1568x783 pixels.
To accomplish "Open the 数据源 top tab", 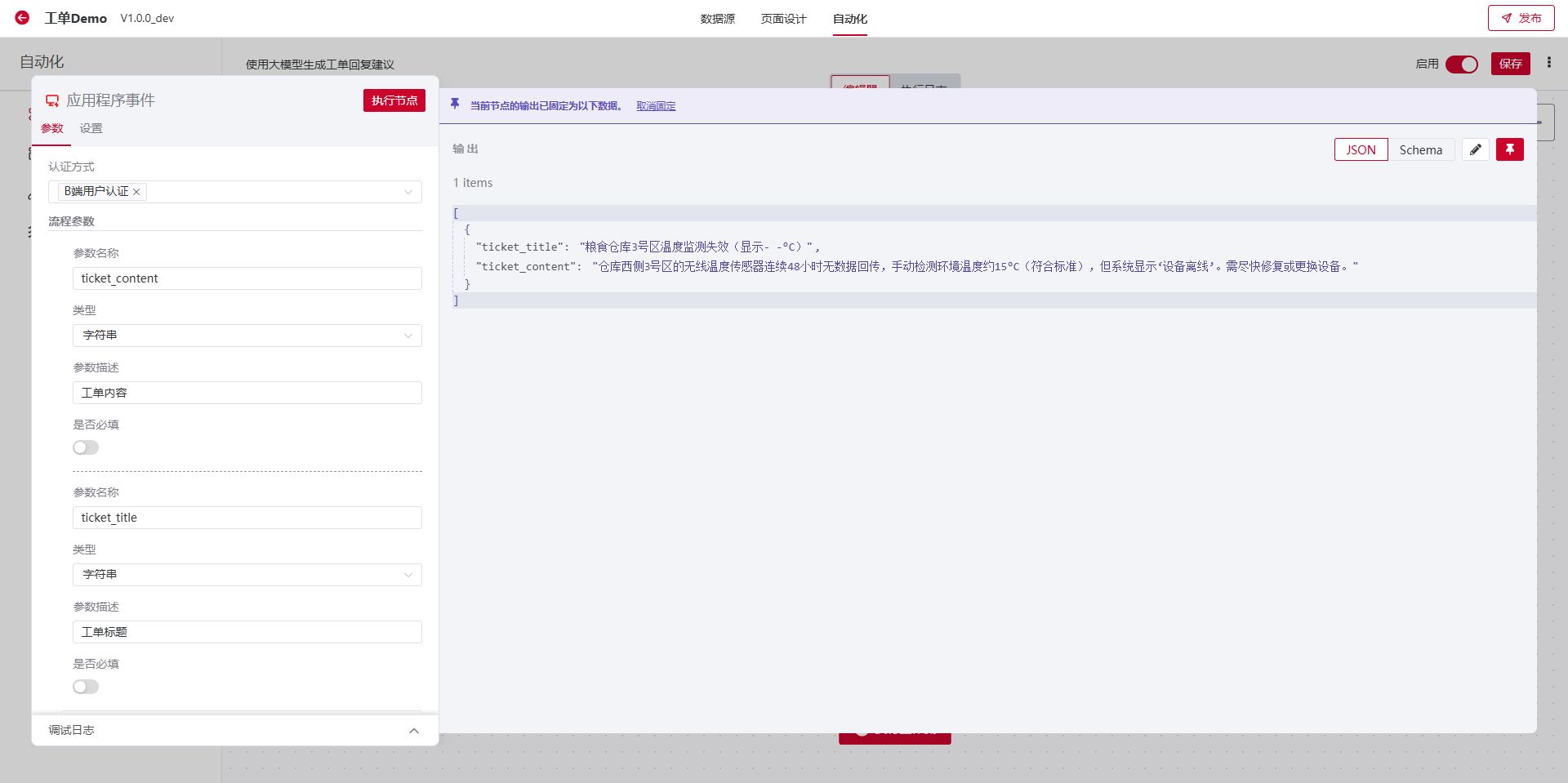I will (717, 19).
